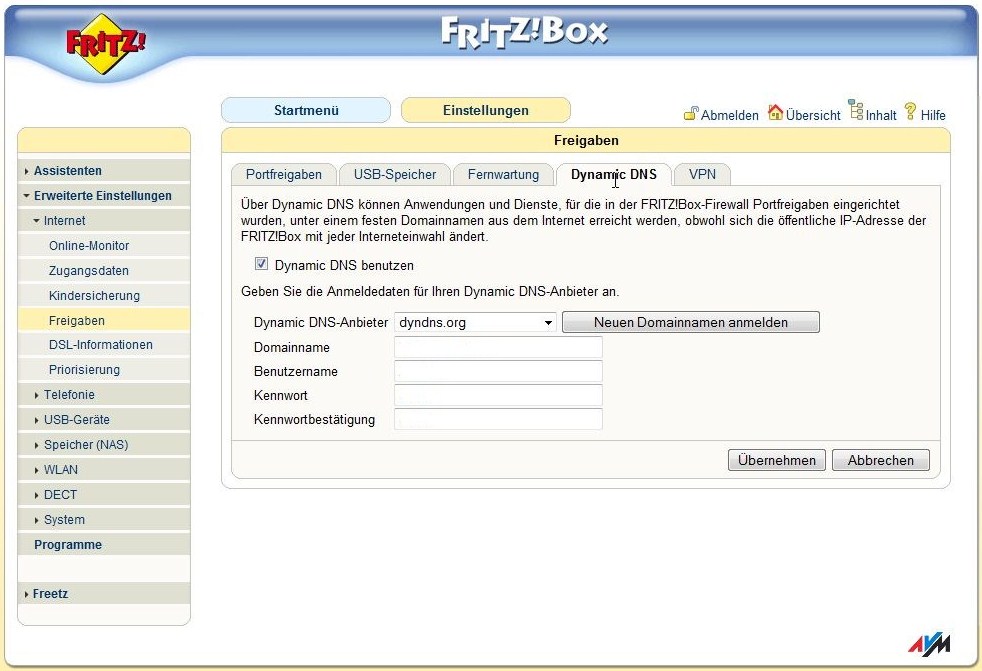The width and height of the screenshot is (982, 671).
Task: Click the Speicher (NAS) sidebar label
Action: click(86, 445)
